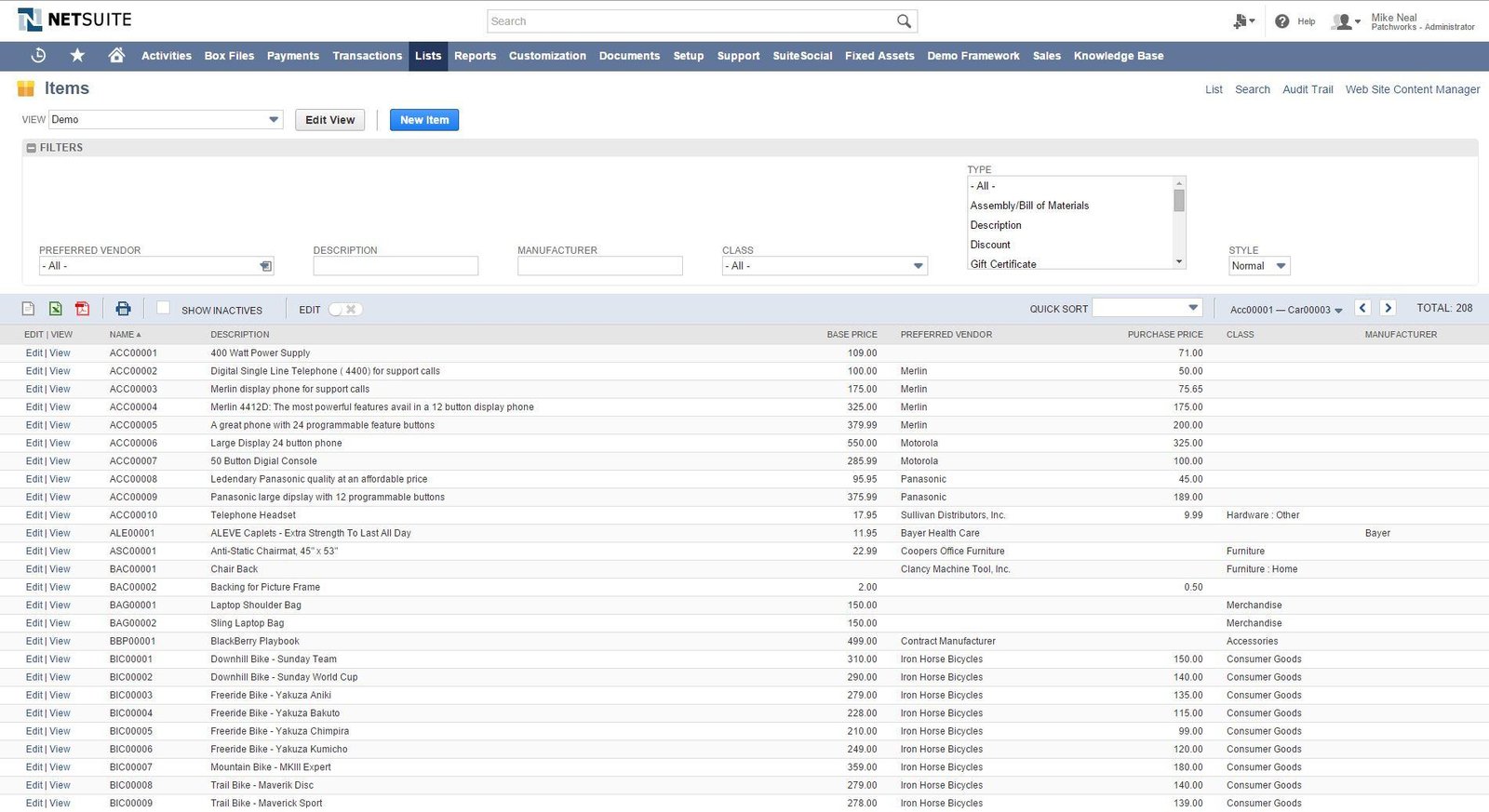
Task: Open the Activities menu
Action: coord(167,56)
